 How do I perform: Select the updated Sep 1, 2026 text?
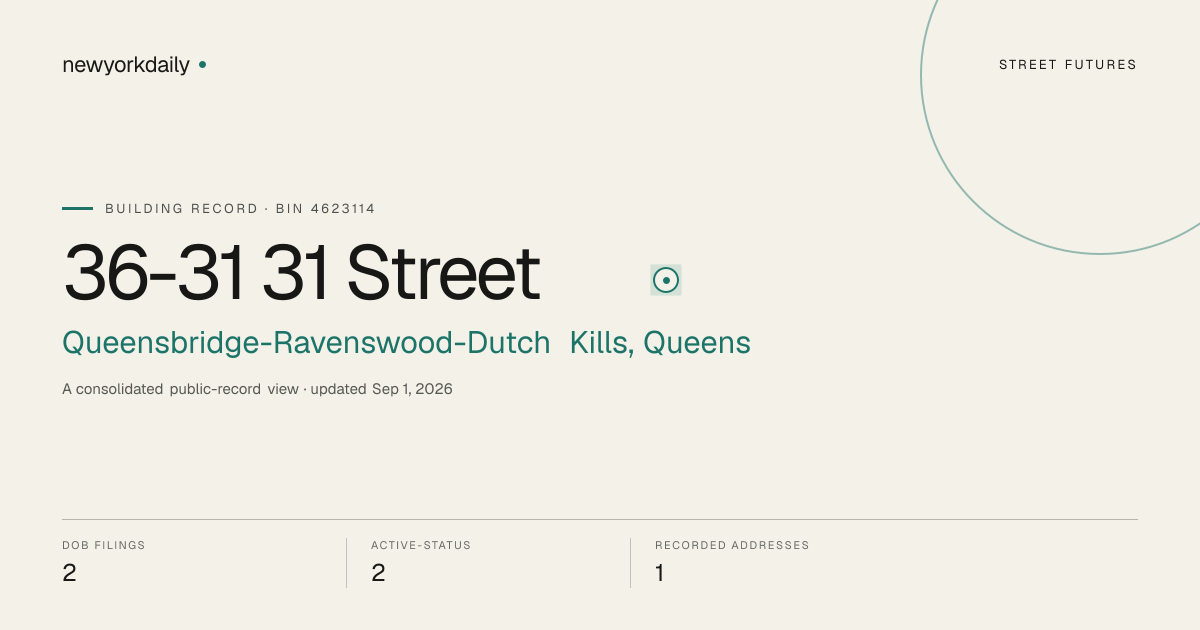click(382, 389)
